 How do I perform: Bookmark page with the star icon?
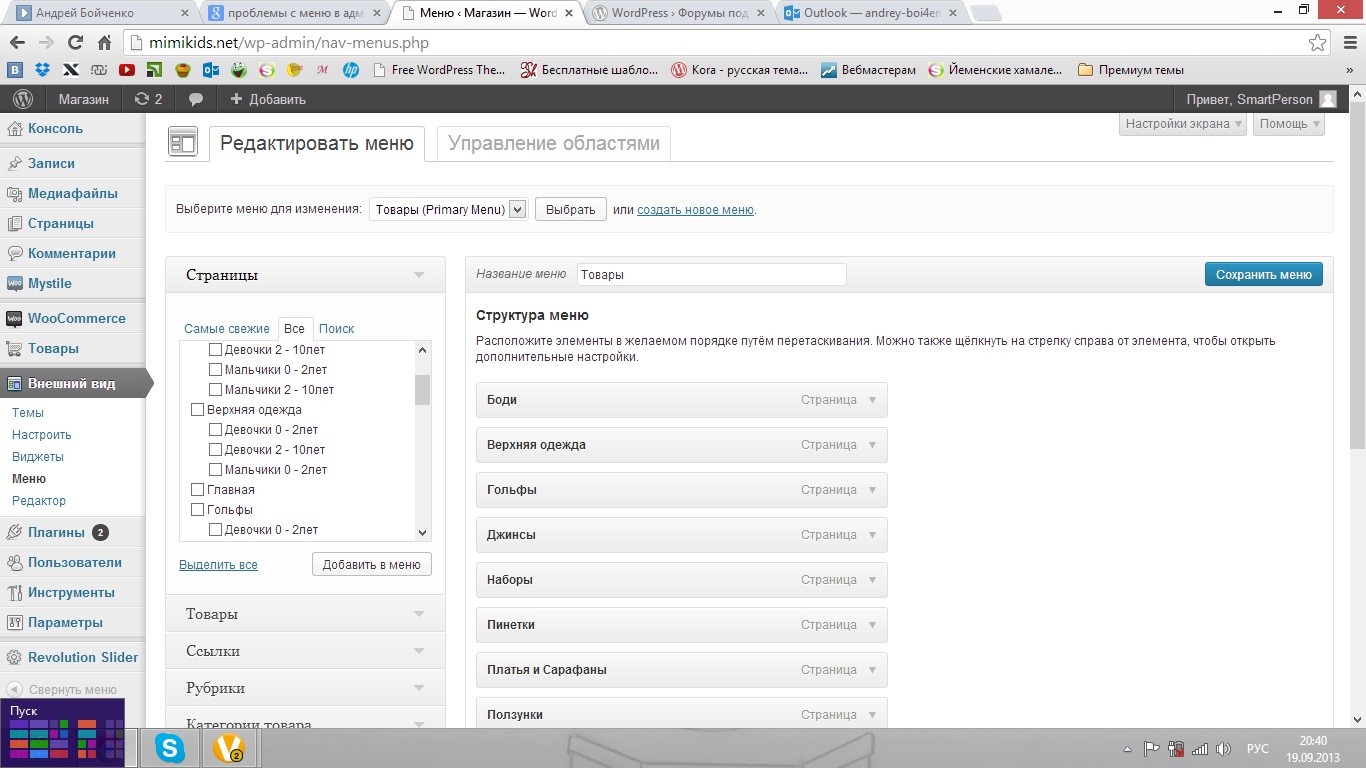click(1318, 43)
